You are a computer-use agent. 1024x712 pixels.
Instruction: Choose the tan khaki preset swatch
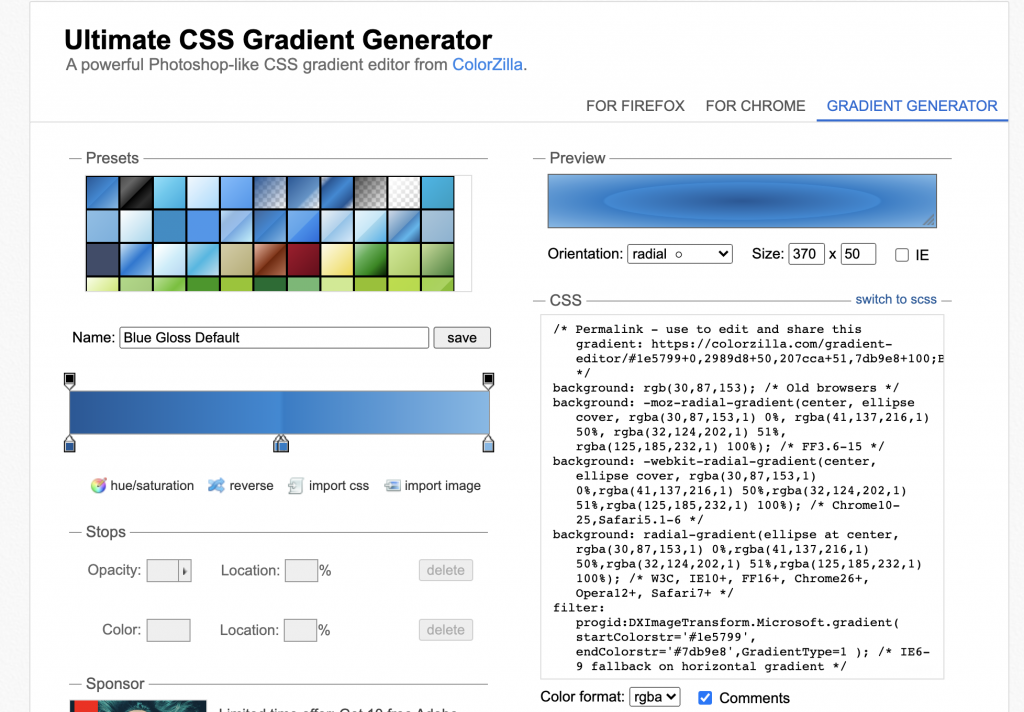tap(237, 259)
